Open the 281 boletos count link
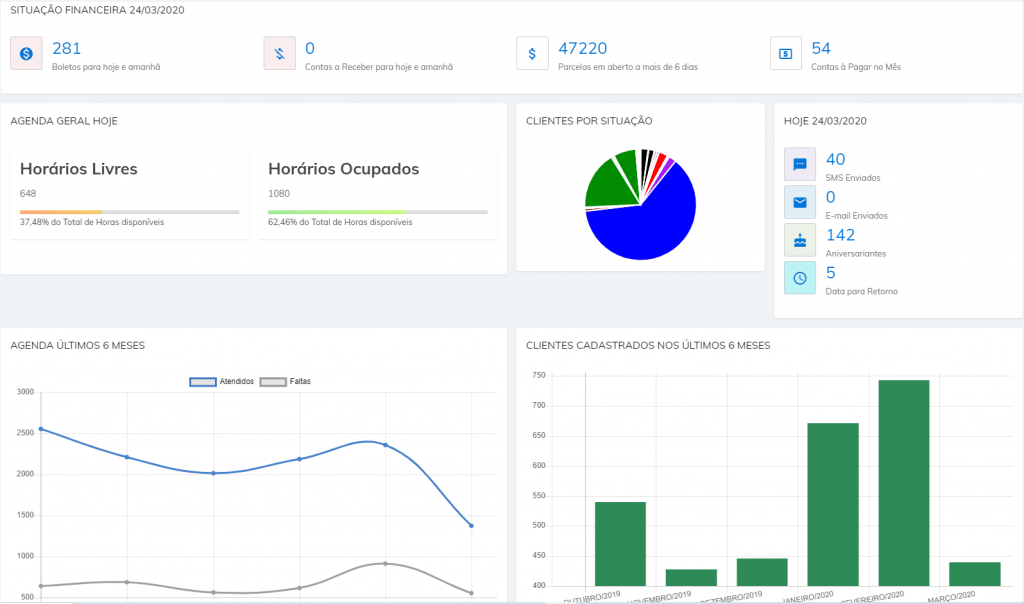Screen dimensions: 1024x604 coord(66,48)
